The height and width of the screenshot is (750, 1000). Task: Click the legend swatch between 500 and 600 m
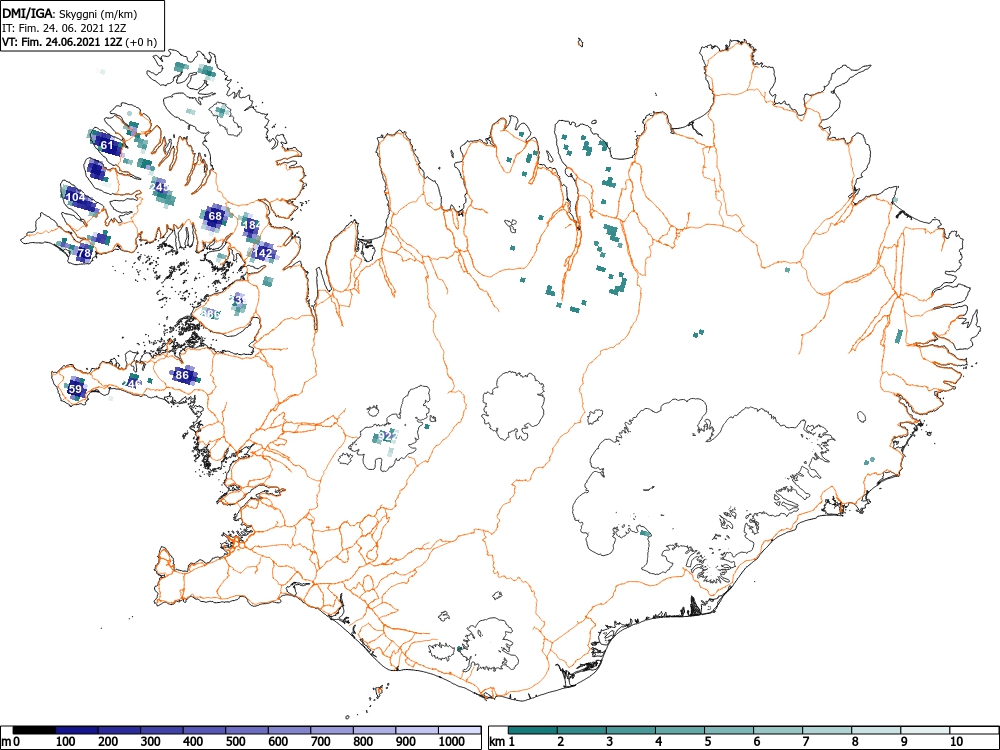247,730
